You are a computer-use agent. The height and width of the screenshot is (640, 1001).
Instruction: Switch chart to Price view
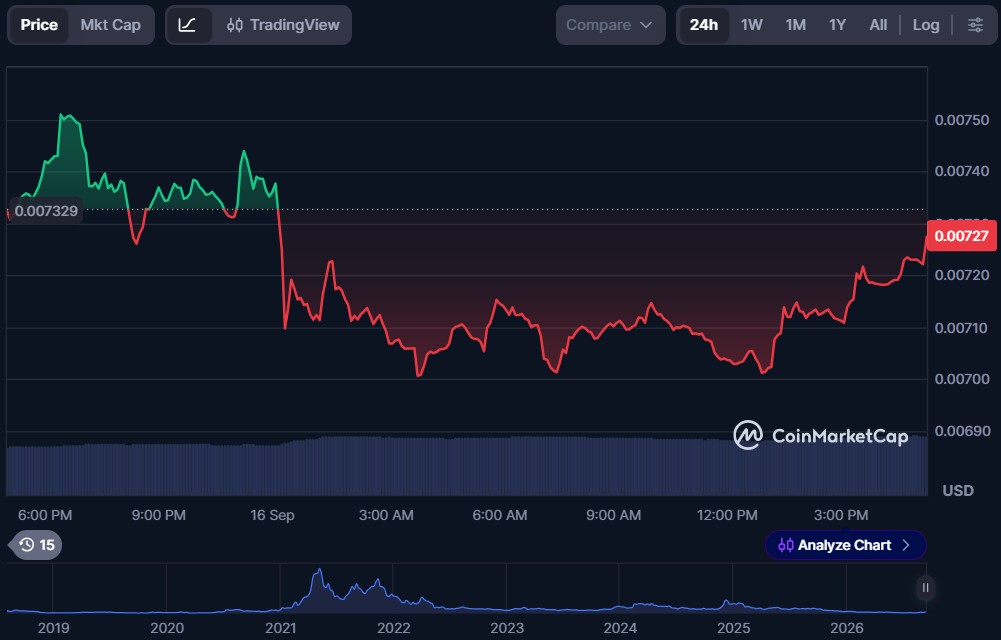tap(39, 25)
